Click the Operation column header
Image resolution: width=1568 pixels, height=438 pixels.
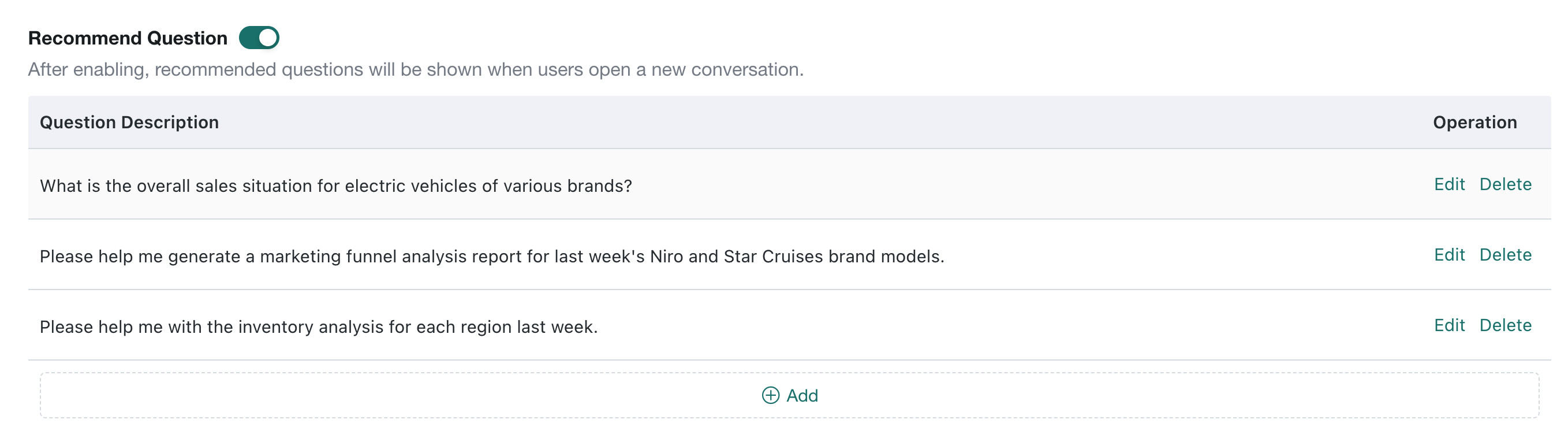1474,123
